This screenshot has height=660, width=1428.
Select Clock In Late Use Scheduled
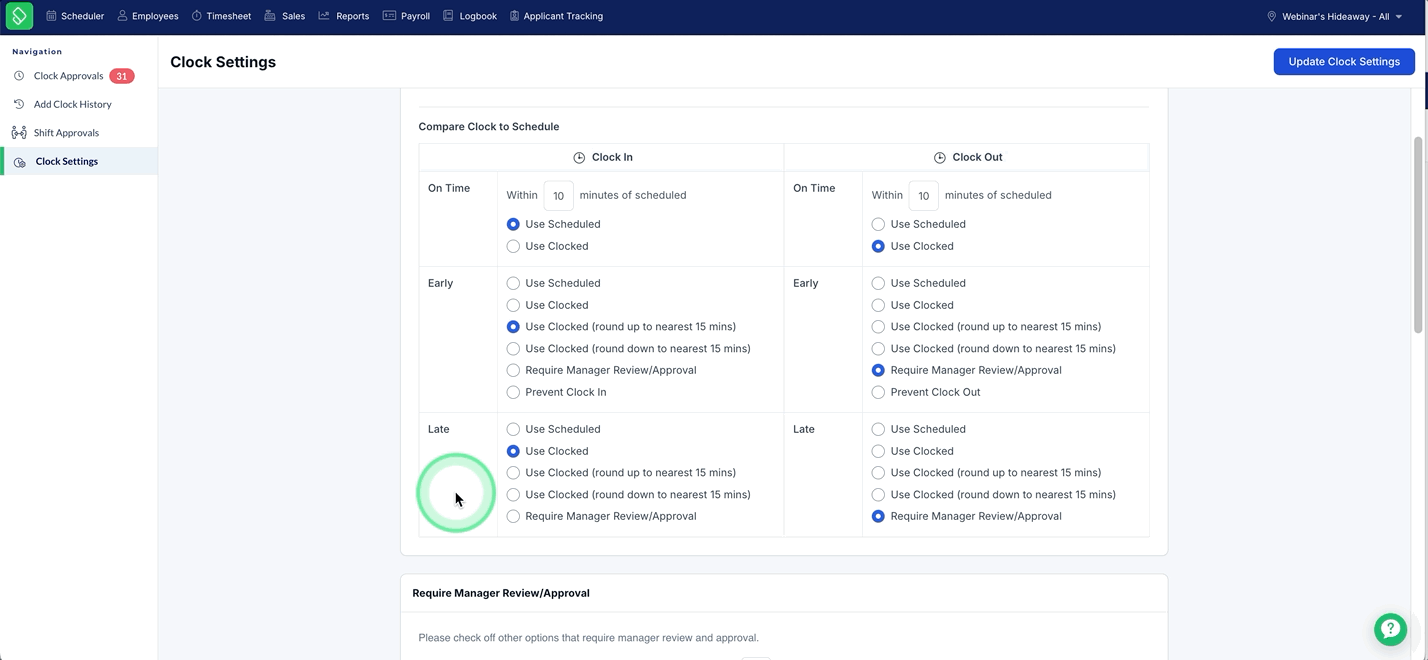click(x=513, y=429)
